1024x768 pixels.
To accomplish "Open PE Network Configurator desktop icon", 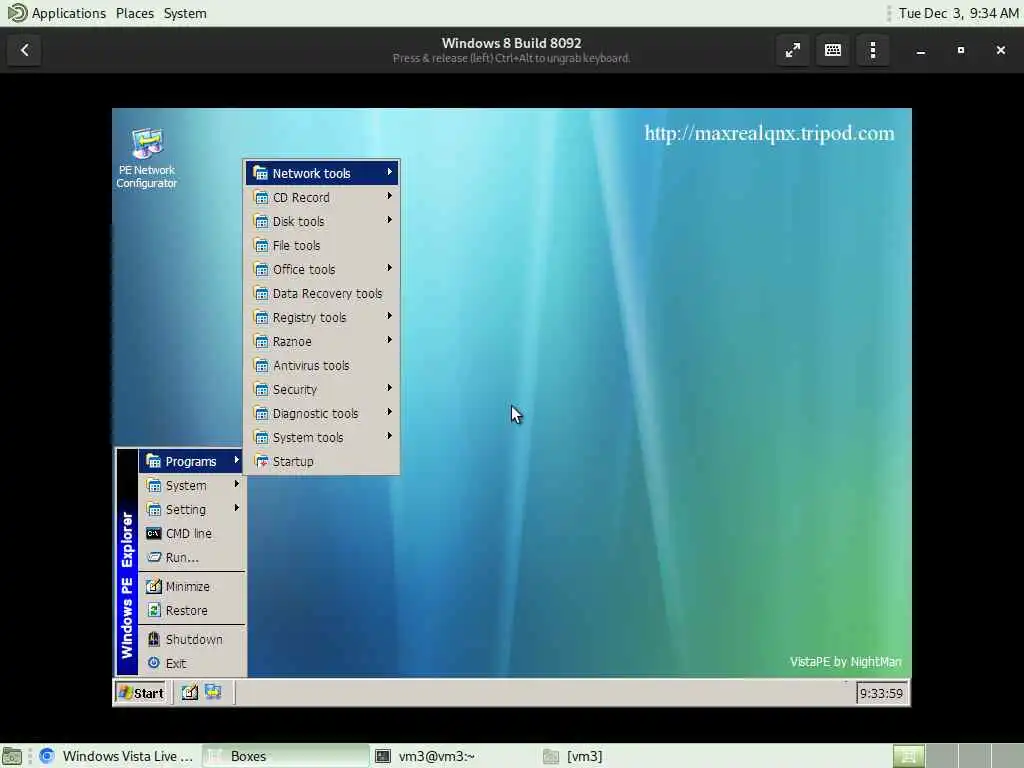I will tap(147, 158).
